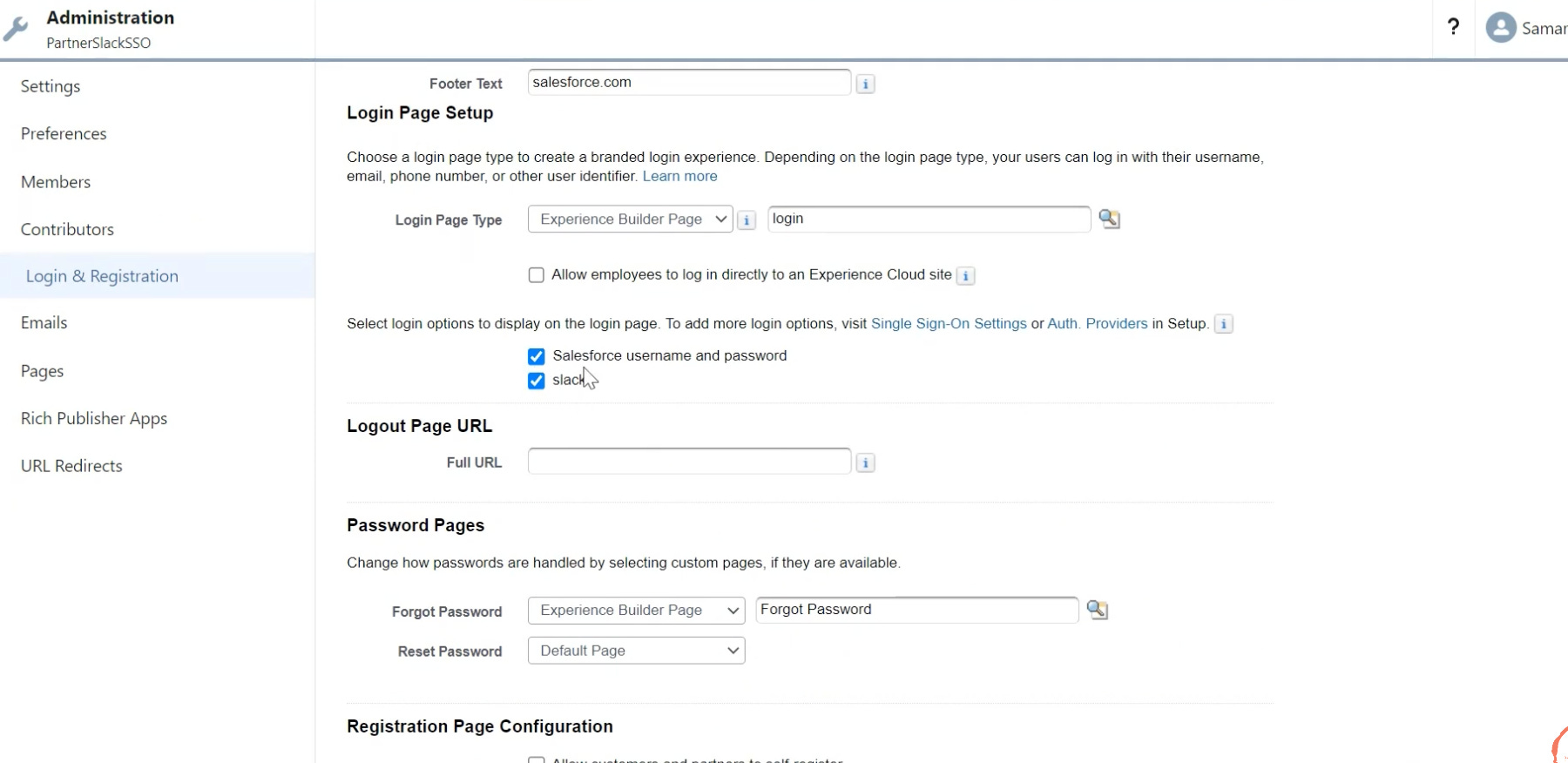
Task: Click the PartnerSlackSSO site name
Action: [x=98, y=43]
